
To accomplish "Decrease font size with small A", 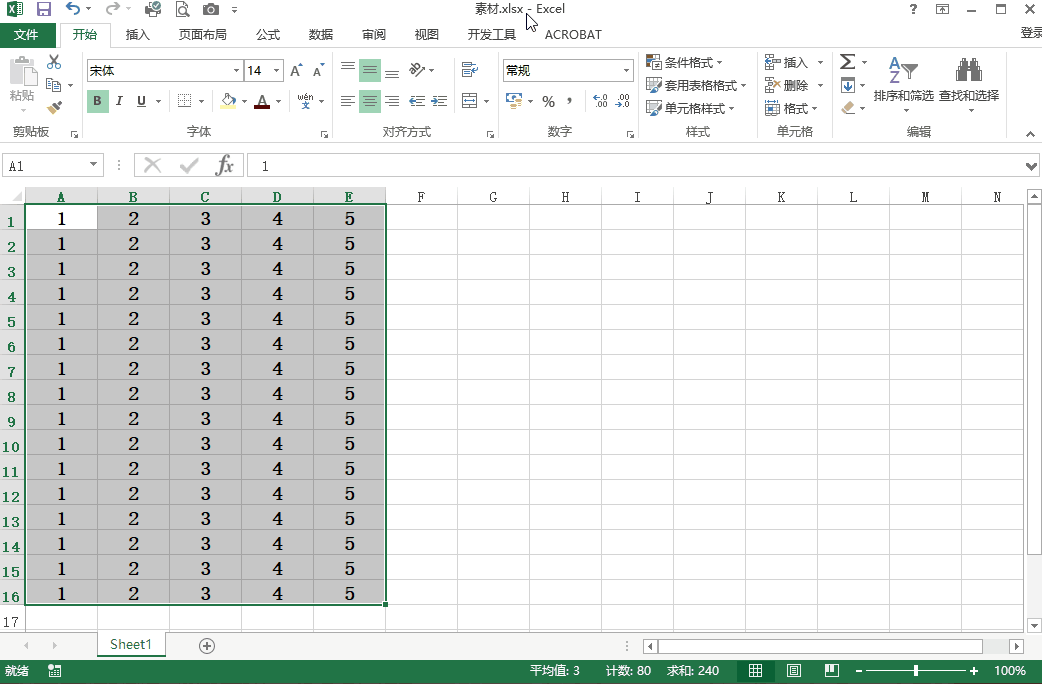I will [x=318, y=70].
